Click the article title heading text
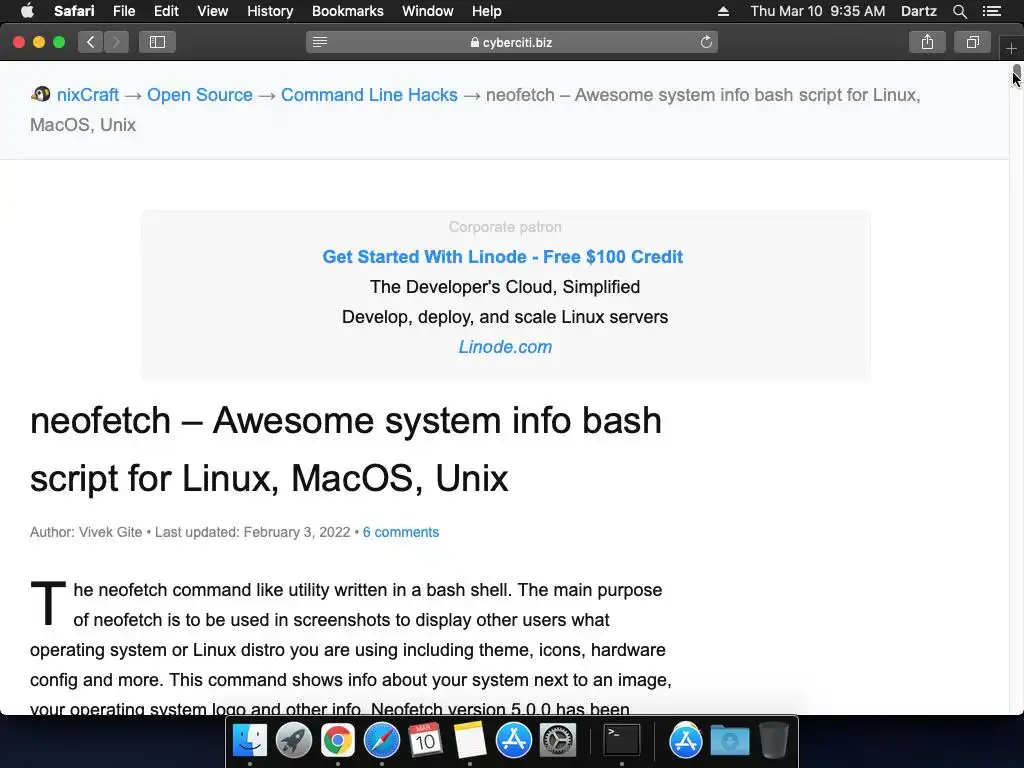This screenshot has width=1024, height=768. point(346,449)
